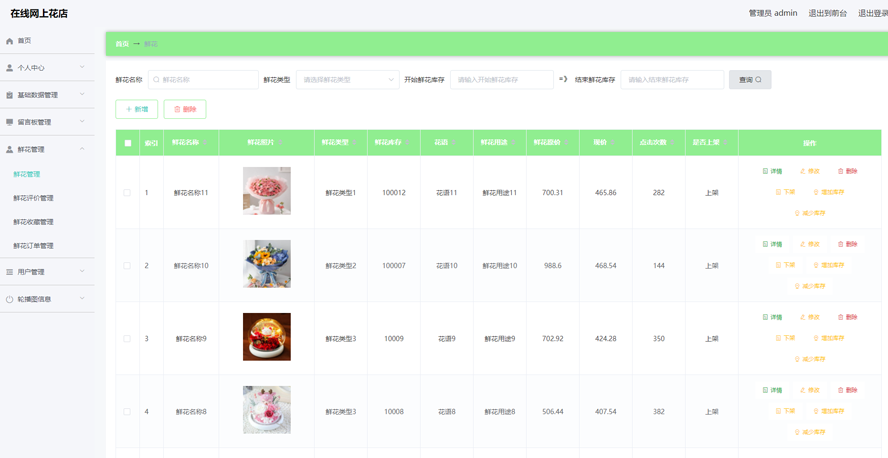Expand the 留言板管理 sidebar menu
The image size is (888, 458).
point(47,122)
